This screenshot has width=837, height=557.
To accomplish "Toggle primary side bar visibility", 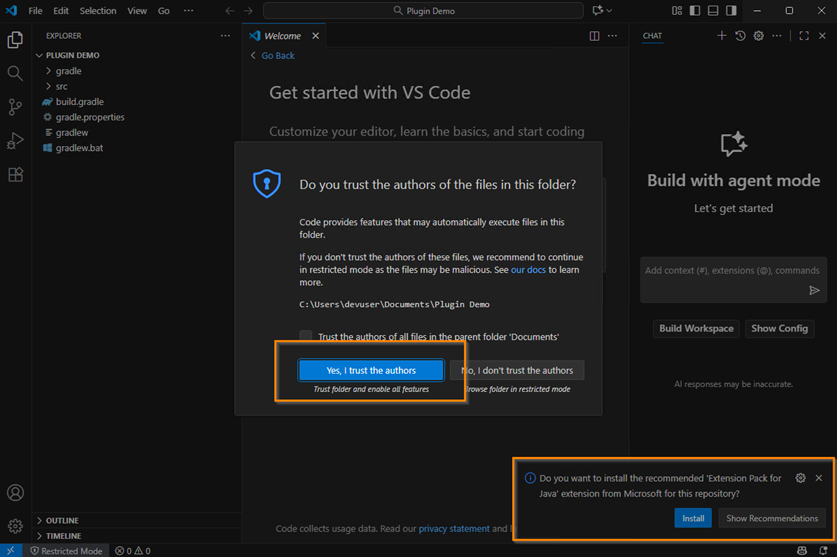I will click(x=695, y=11).
